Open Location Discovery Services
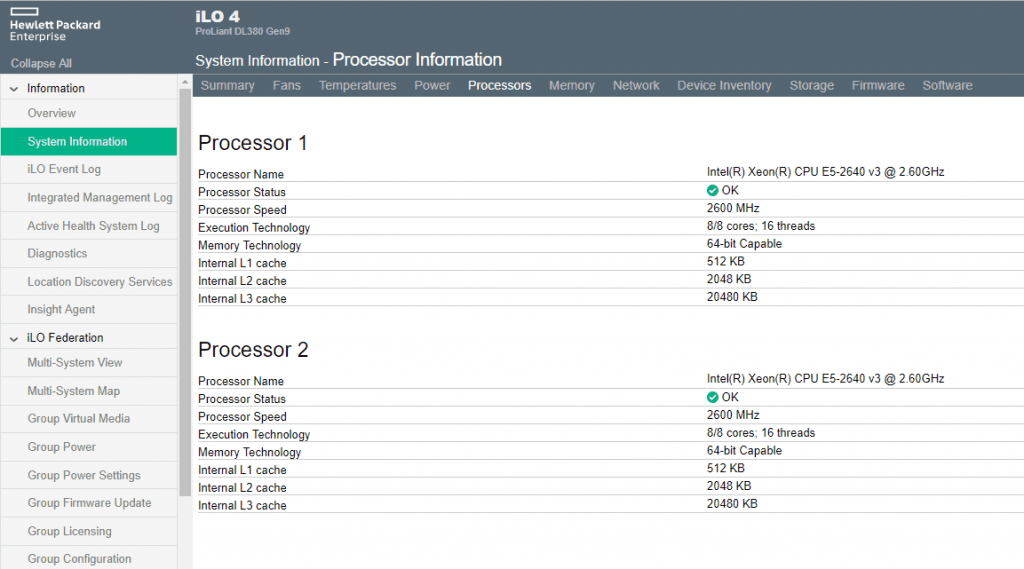This screenshot has width=1024, height=569. (89, 282)
